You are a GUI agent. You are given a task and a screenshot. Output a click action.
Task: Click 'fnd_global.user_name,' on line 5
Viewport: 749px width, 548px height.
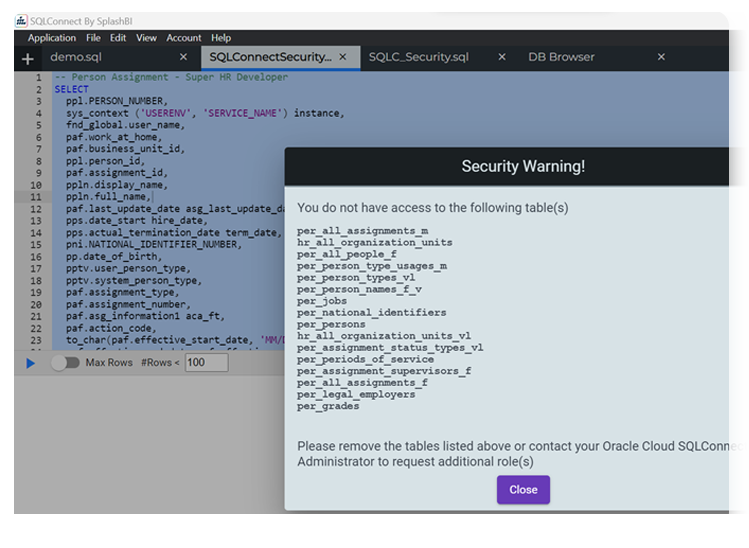125,125
